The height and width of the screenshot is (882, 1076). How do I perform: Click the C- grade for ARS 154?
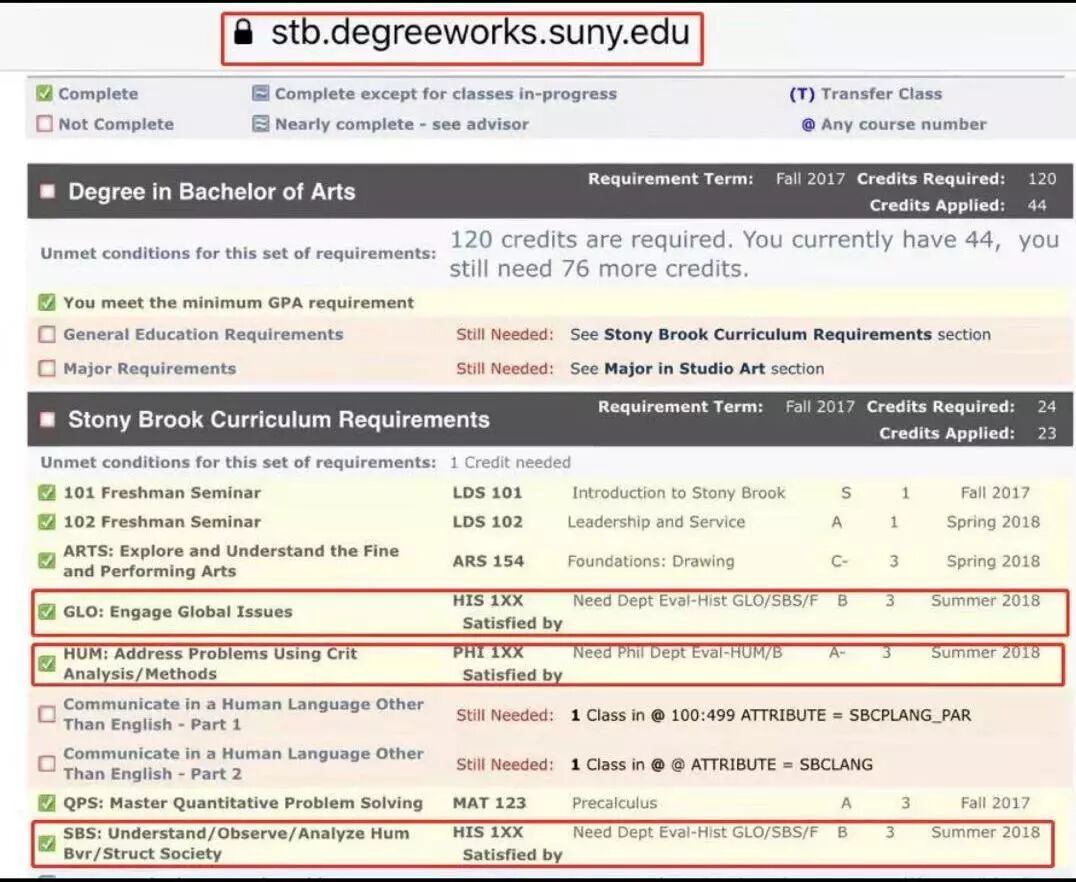coord(839,561)
